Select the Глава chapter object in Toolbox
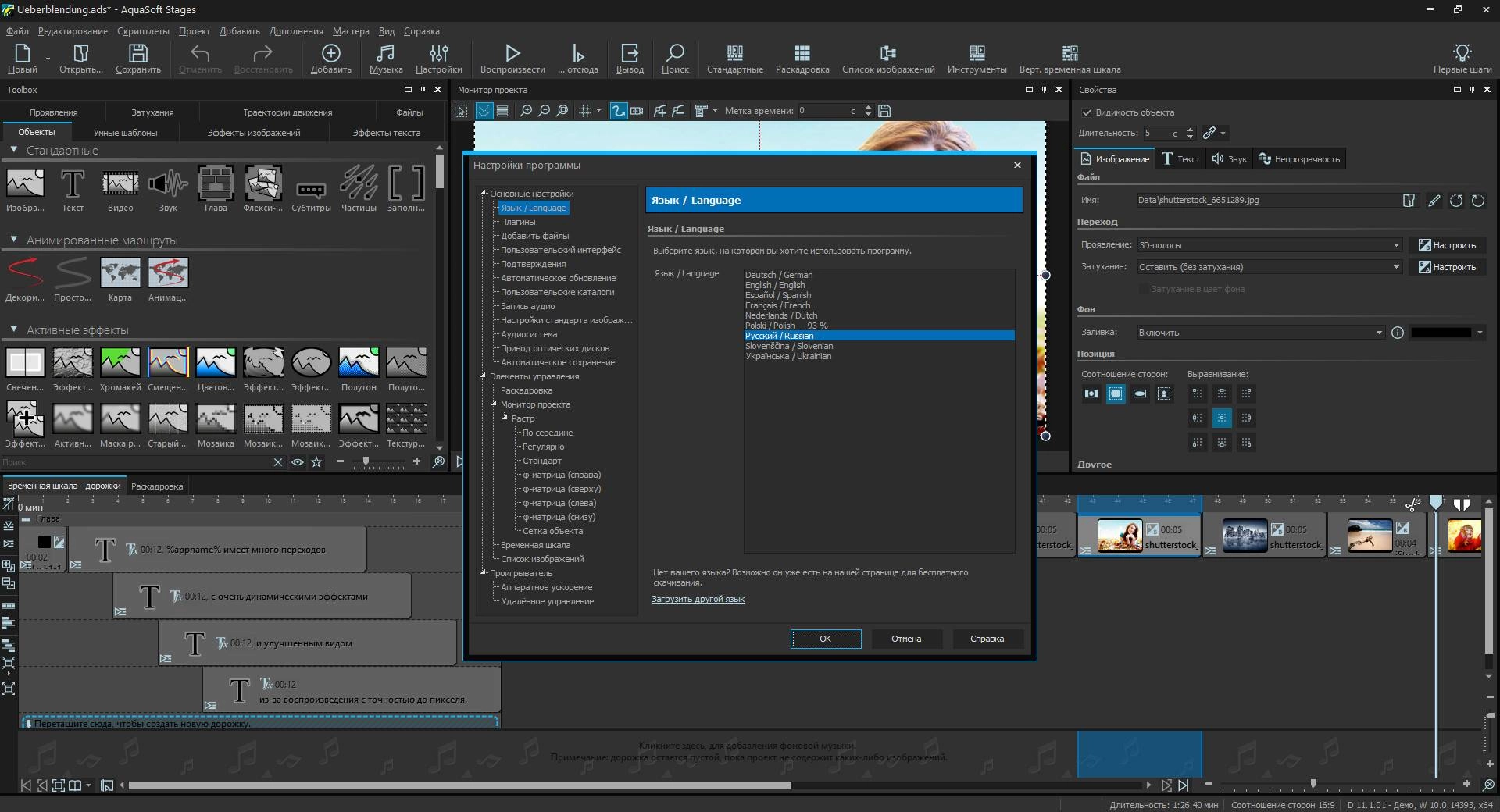 216,188
